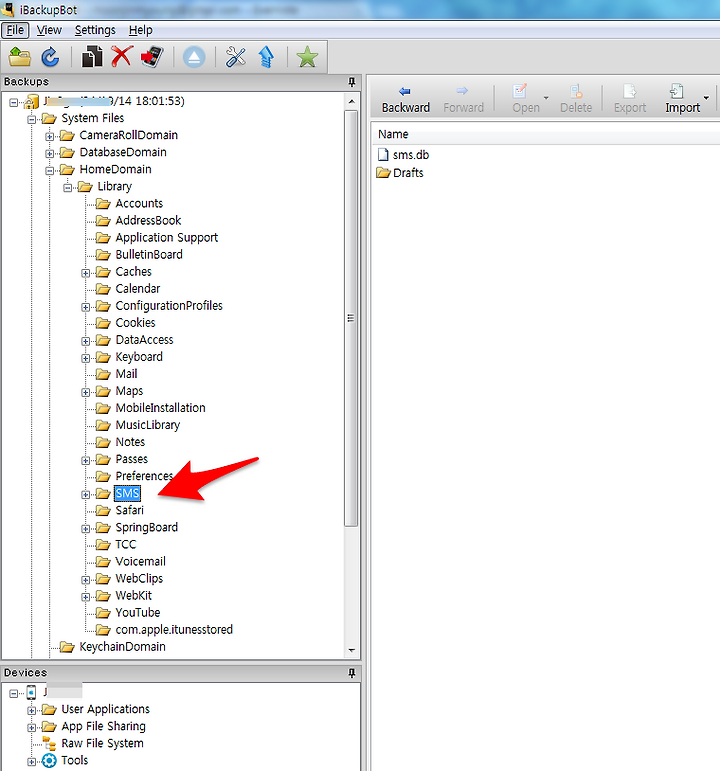Expand the DatabaseDomain node

[x=49, y=153]
